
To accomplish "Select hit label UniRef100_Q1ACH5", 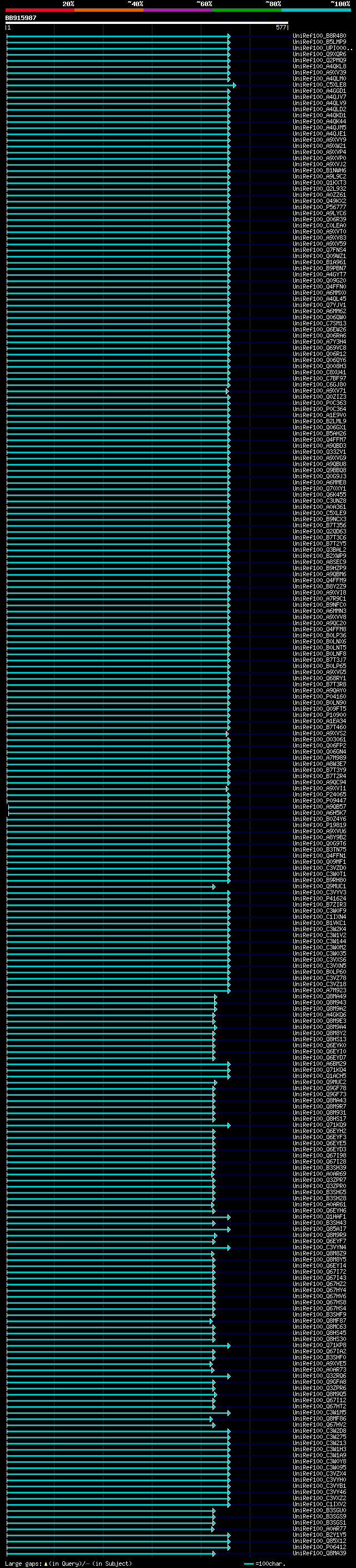I will coord(319,1076).
